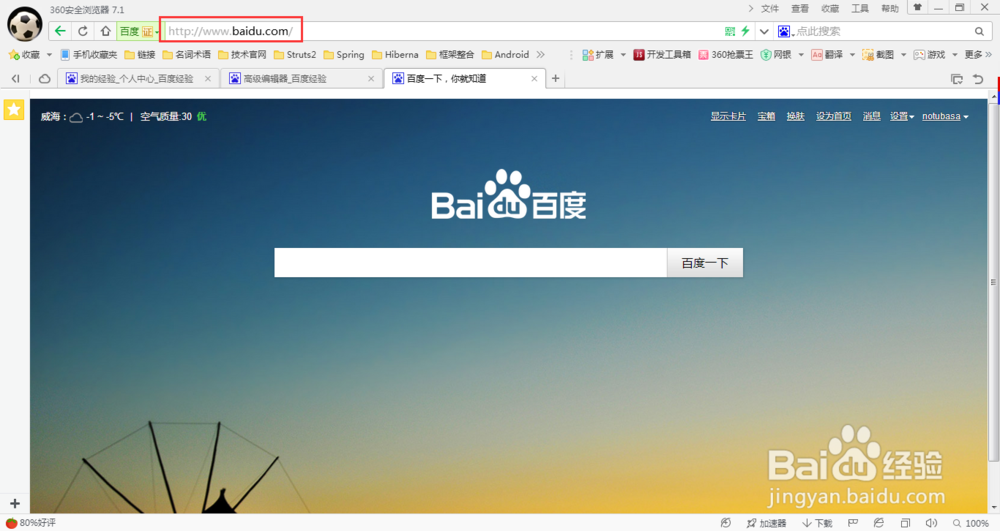The width and height of the screenshot is (1000, 531).
Task: Open the 工具 menu
Action: (860, 8)
